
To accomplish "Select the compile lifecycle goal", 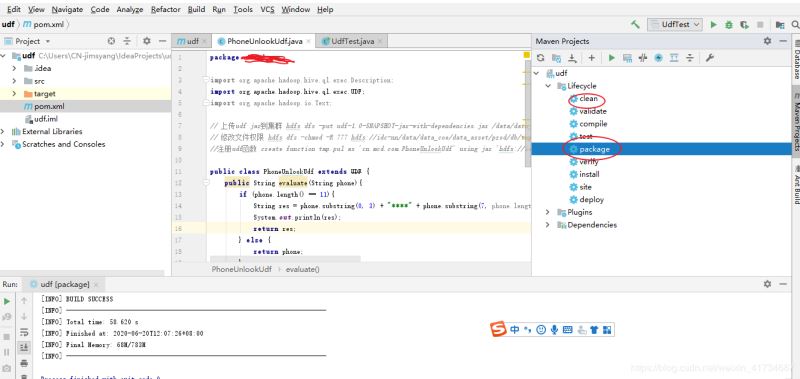I will tap(593, 124).
